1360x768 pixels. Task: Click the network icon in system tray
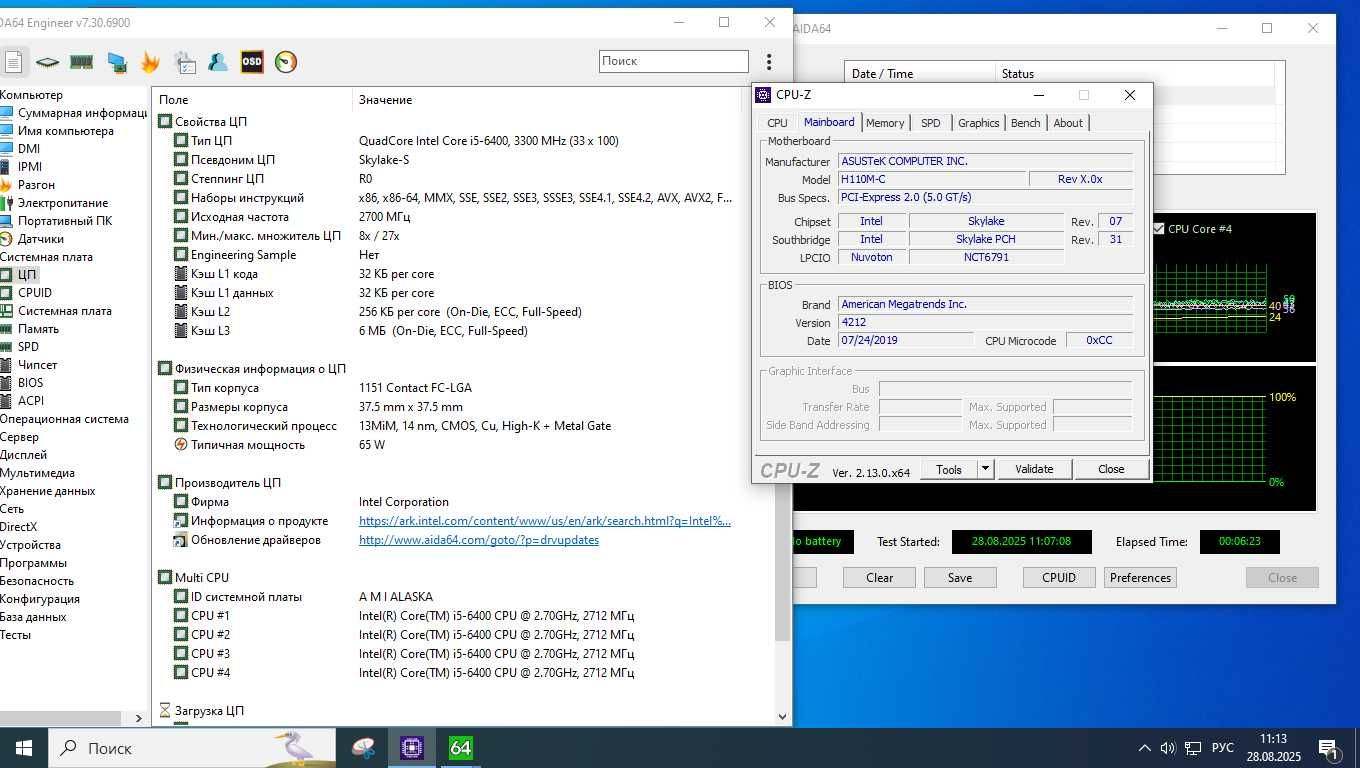pyautogui.click(x=1193, y=748)
